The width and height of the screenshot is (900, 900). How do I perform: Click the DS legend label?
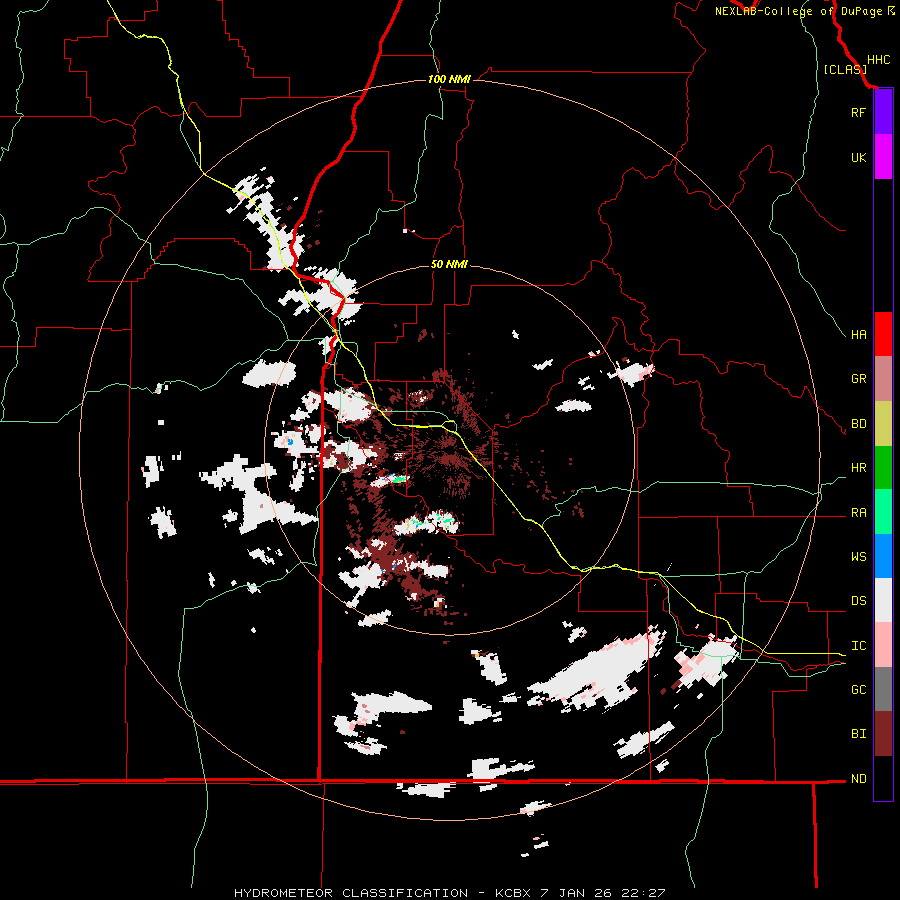858,601
